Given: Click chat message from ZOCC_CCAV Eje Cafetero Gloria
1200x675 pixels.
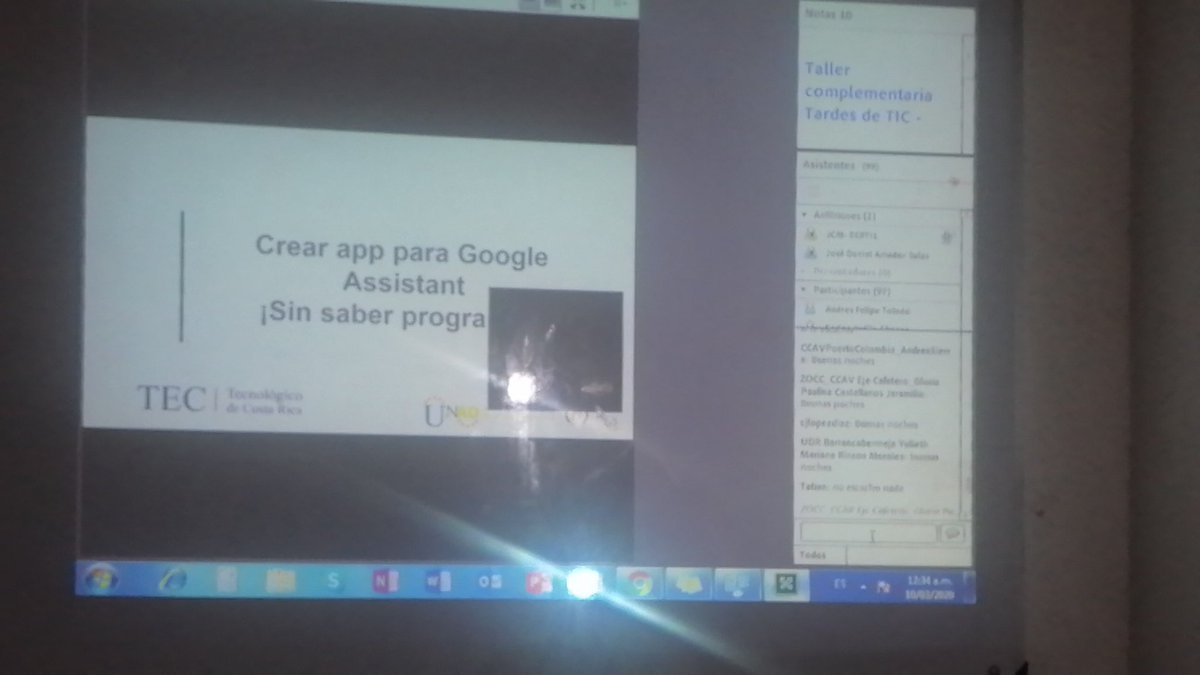Looking at the screenshot, I should click(872, 391).
